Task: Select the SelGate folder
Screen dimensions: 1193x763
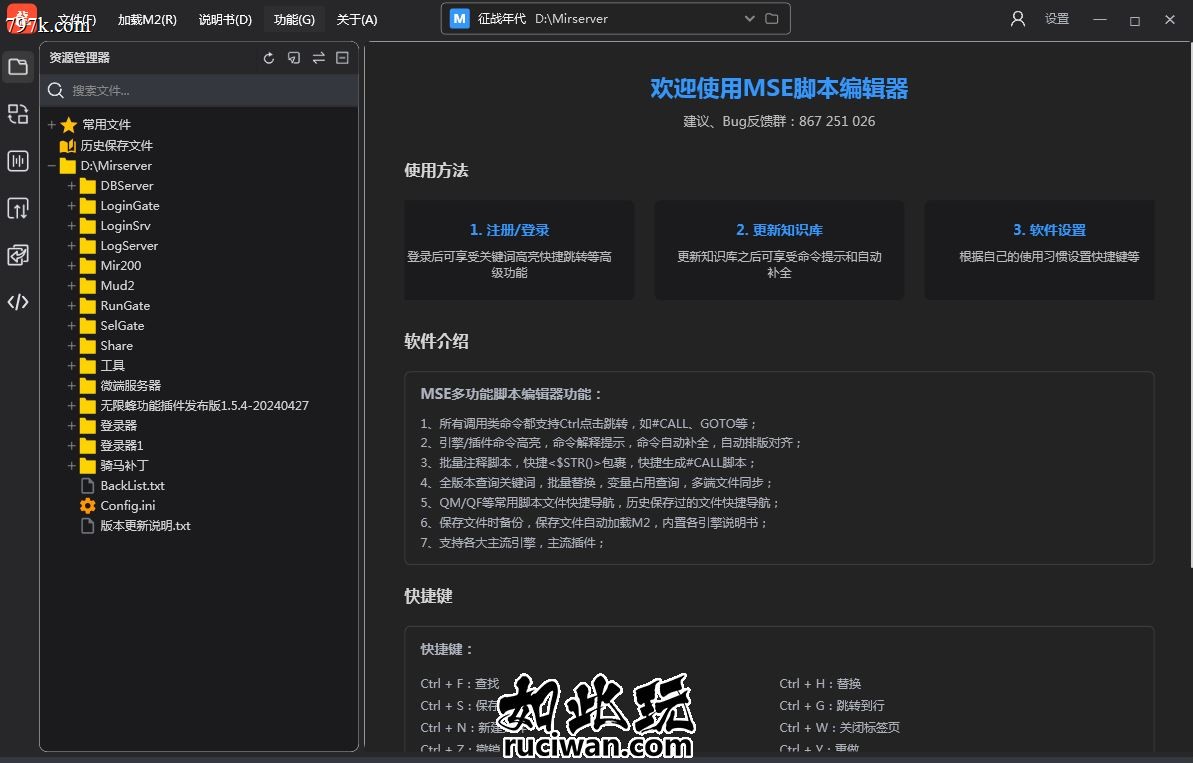Action: [122, 326]
